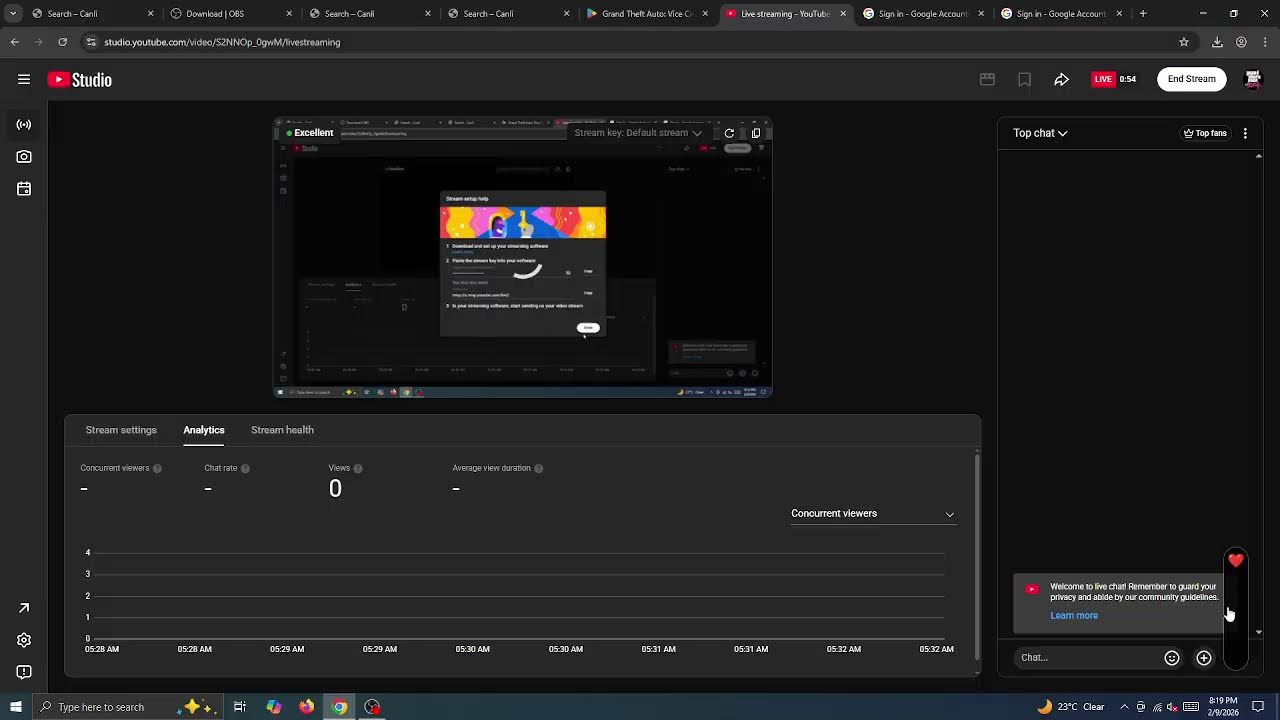Select the Webcam camera icon in sidebar
This screenshot has width=1280, height=720.
(24, 157)
